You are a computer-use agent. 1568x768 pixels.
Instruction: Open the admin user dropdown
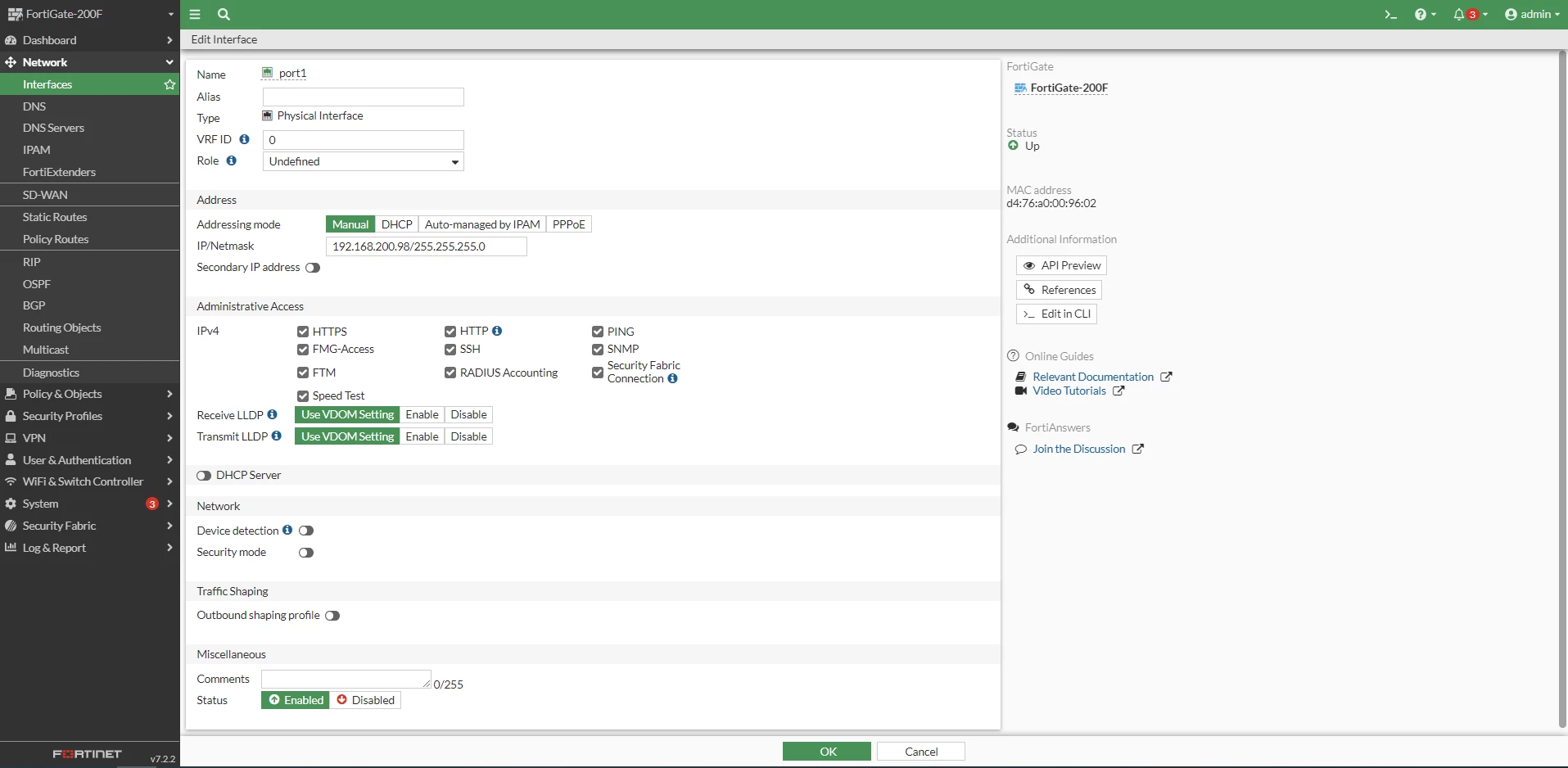click(x=1533, y=14)
